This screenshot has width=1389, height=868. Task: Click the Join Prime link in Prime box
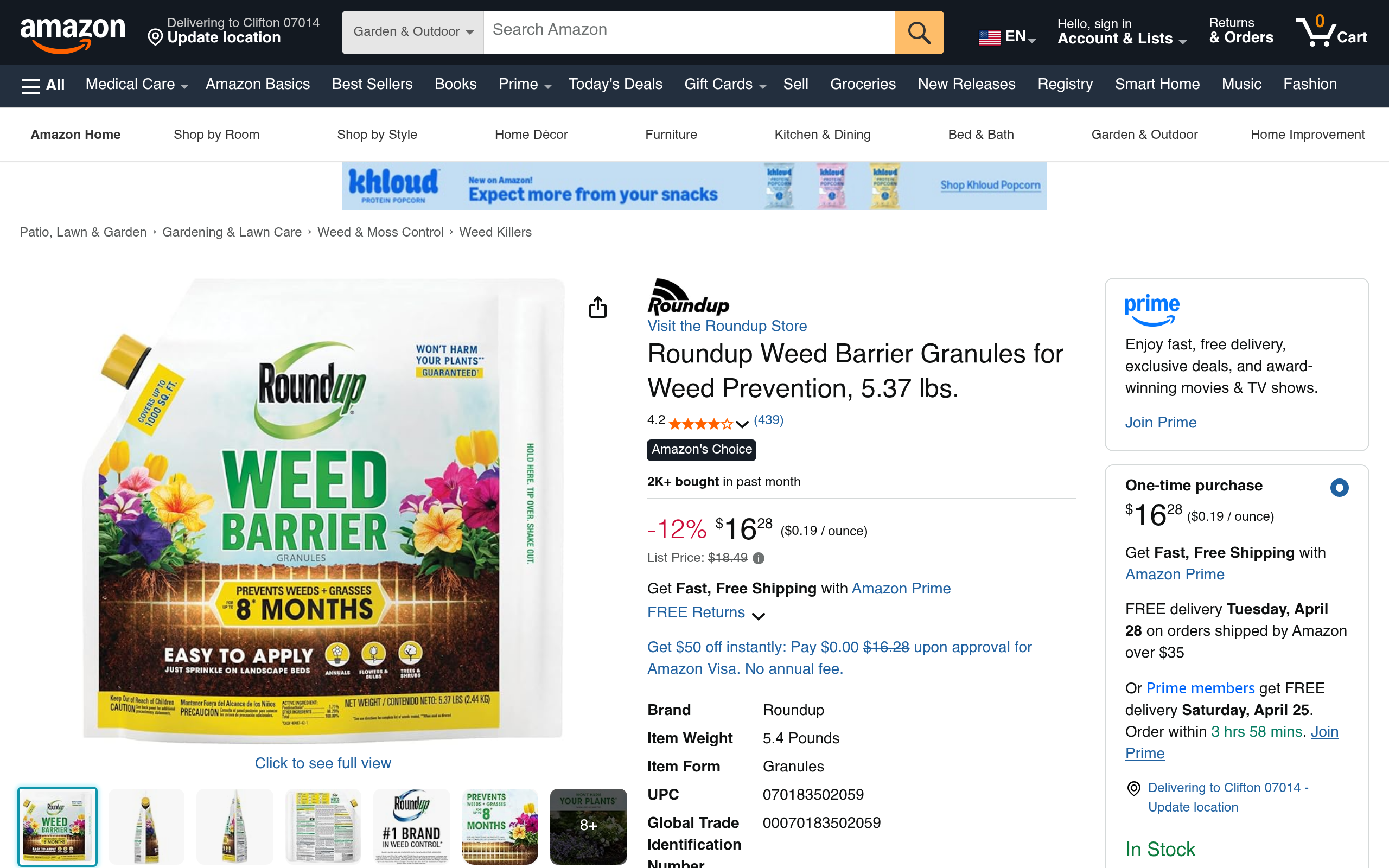click(x=1161, y=423)
